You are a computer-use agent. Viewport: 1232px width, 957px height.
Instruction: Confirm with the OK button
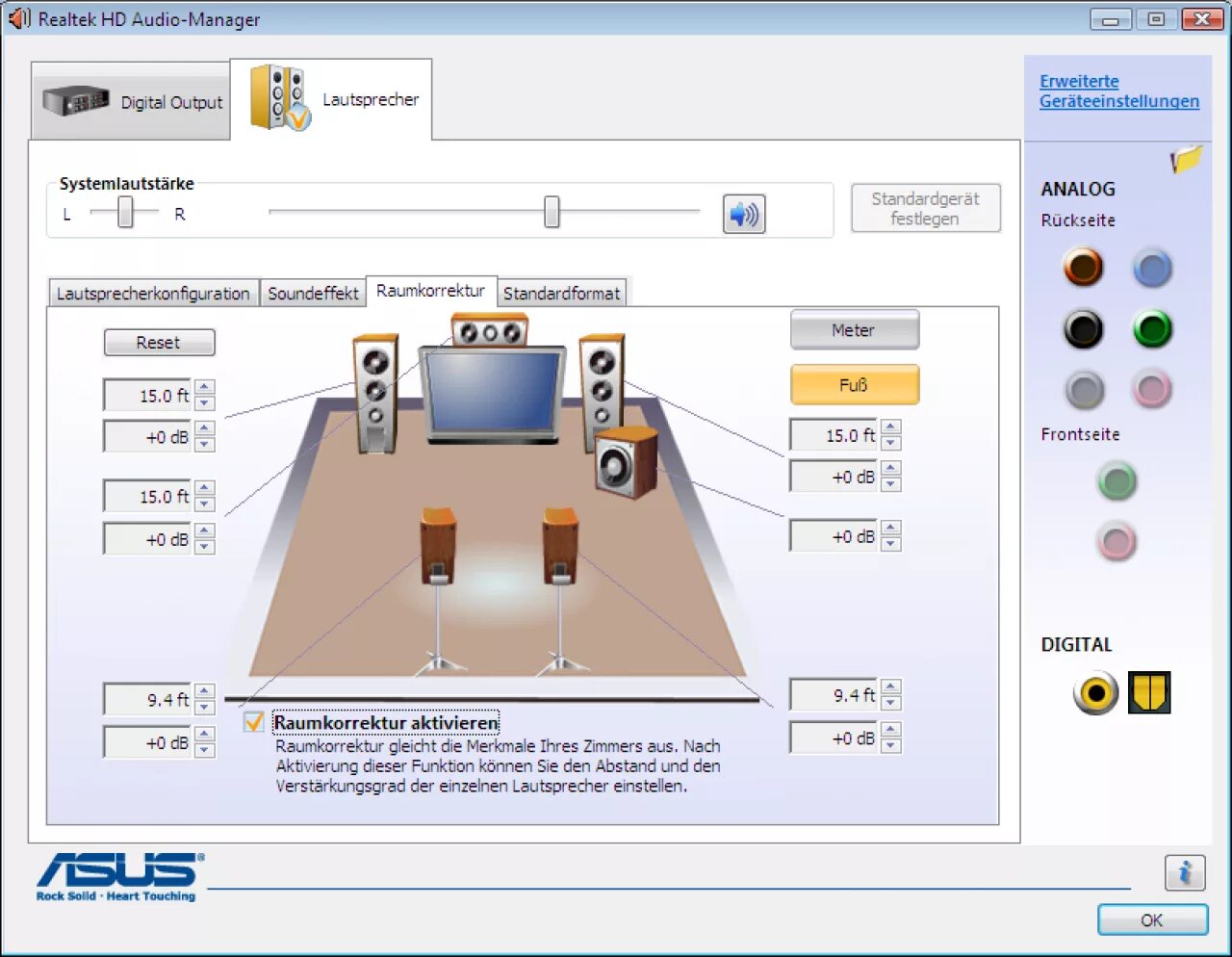point(1152,920)
